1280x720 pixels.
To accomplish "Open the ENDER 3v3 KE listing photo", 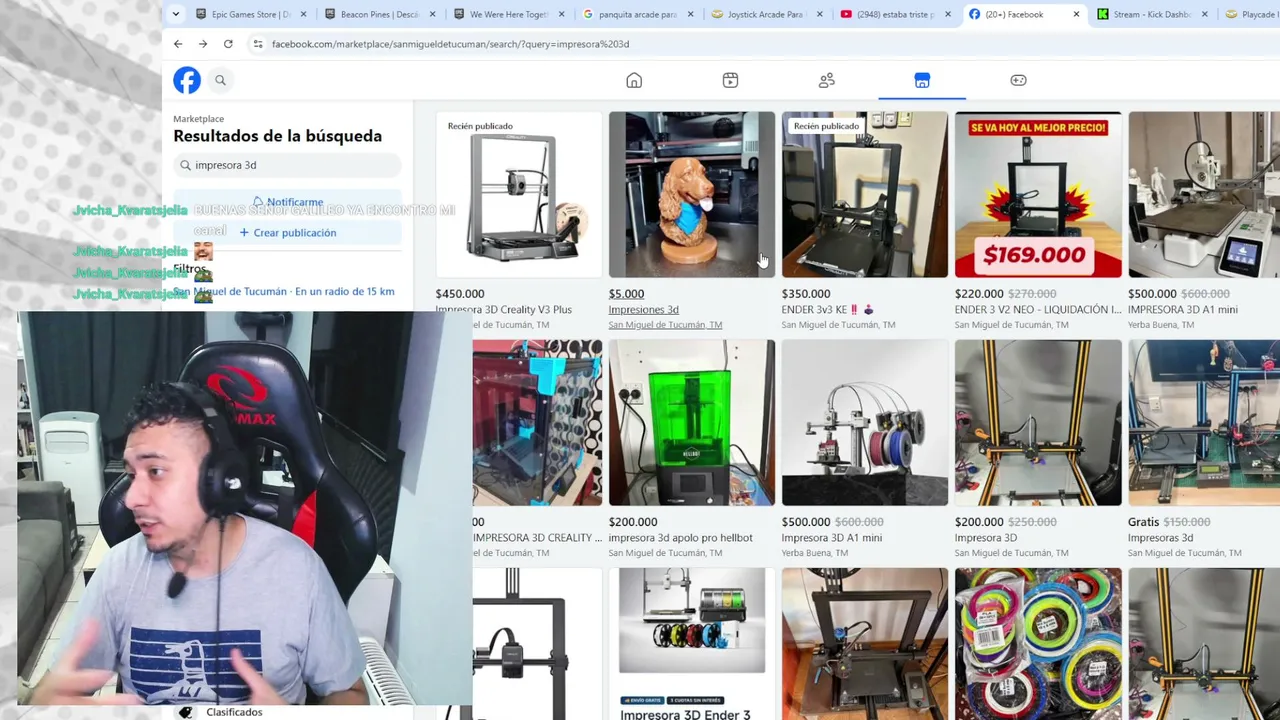I will point(865,194).
